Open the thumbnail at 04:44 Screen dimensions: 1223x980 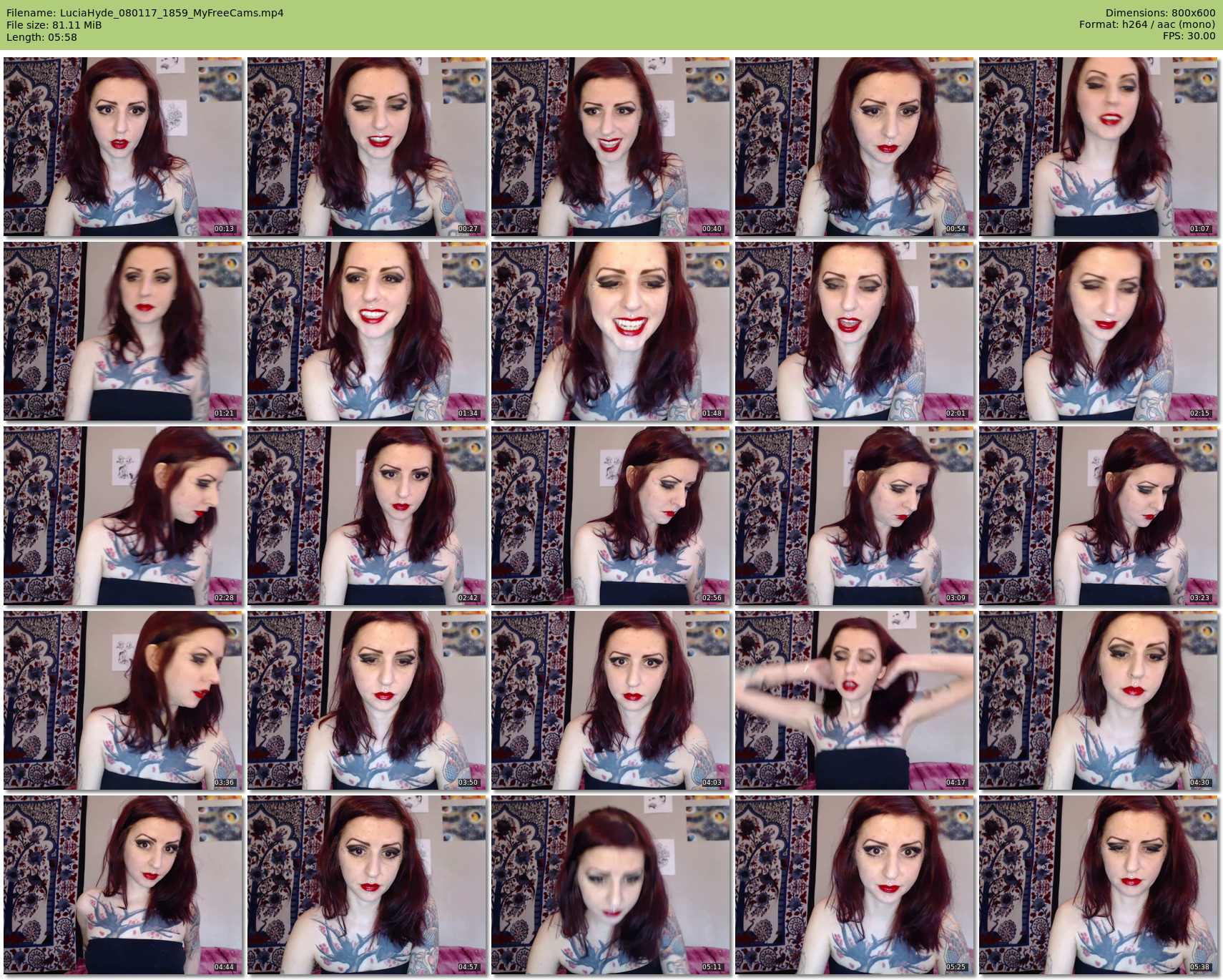tap(122, 885)
